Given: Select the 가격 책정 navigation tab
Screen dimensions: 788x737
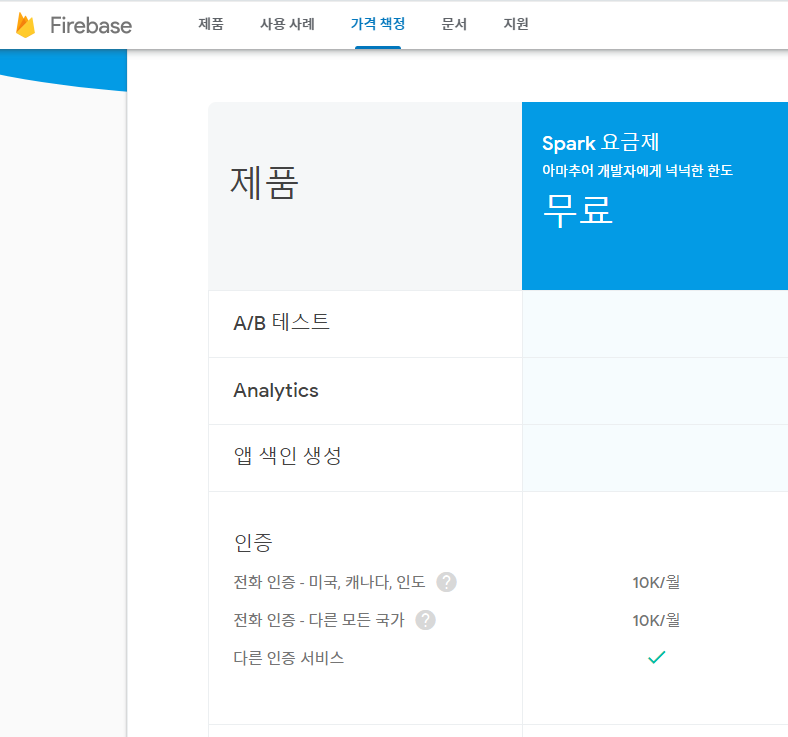Looking at the screenshot, I should pos(378,24).
